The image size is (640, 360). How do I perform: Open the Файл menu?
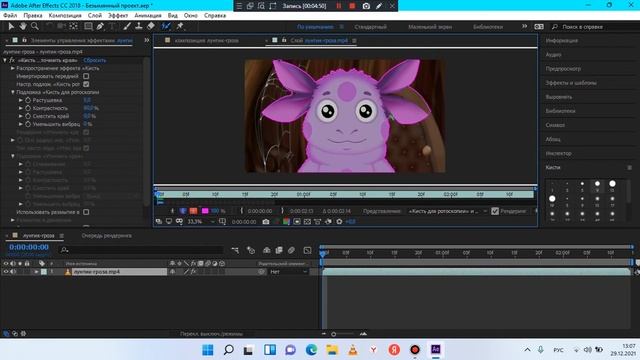tap(10, 16)
